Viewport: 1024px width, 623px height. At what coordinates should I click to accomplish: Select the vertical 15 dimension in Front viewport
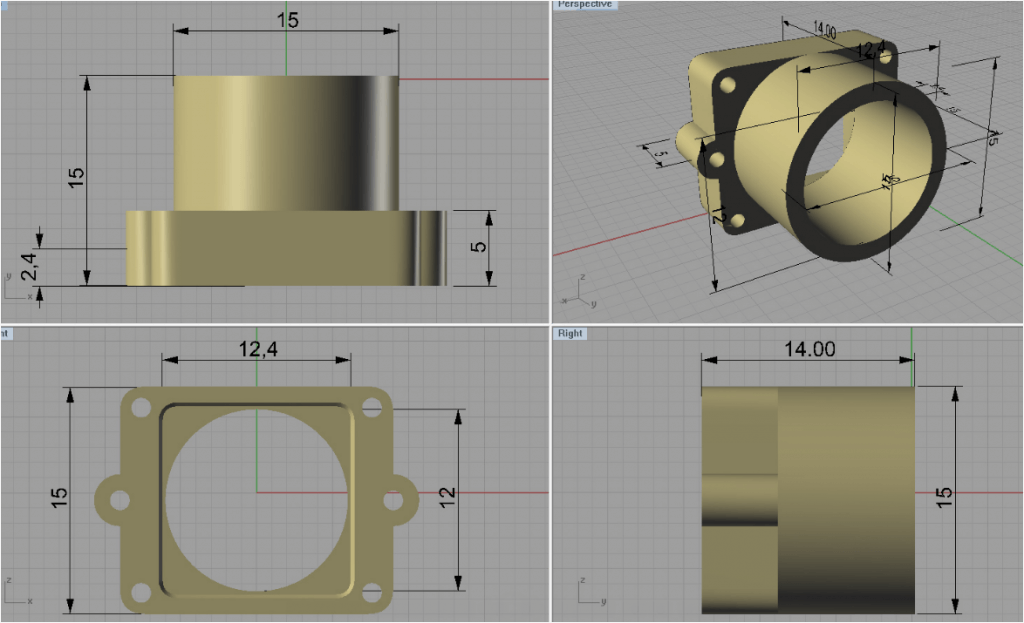[x=59, y=498]
